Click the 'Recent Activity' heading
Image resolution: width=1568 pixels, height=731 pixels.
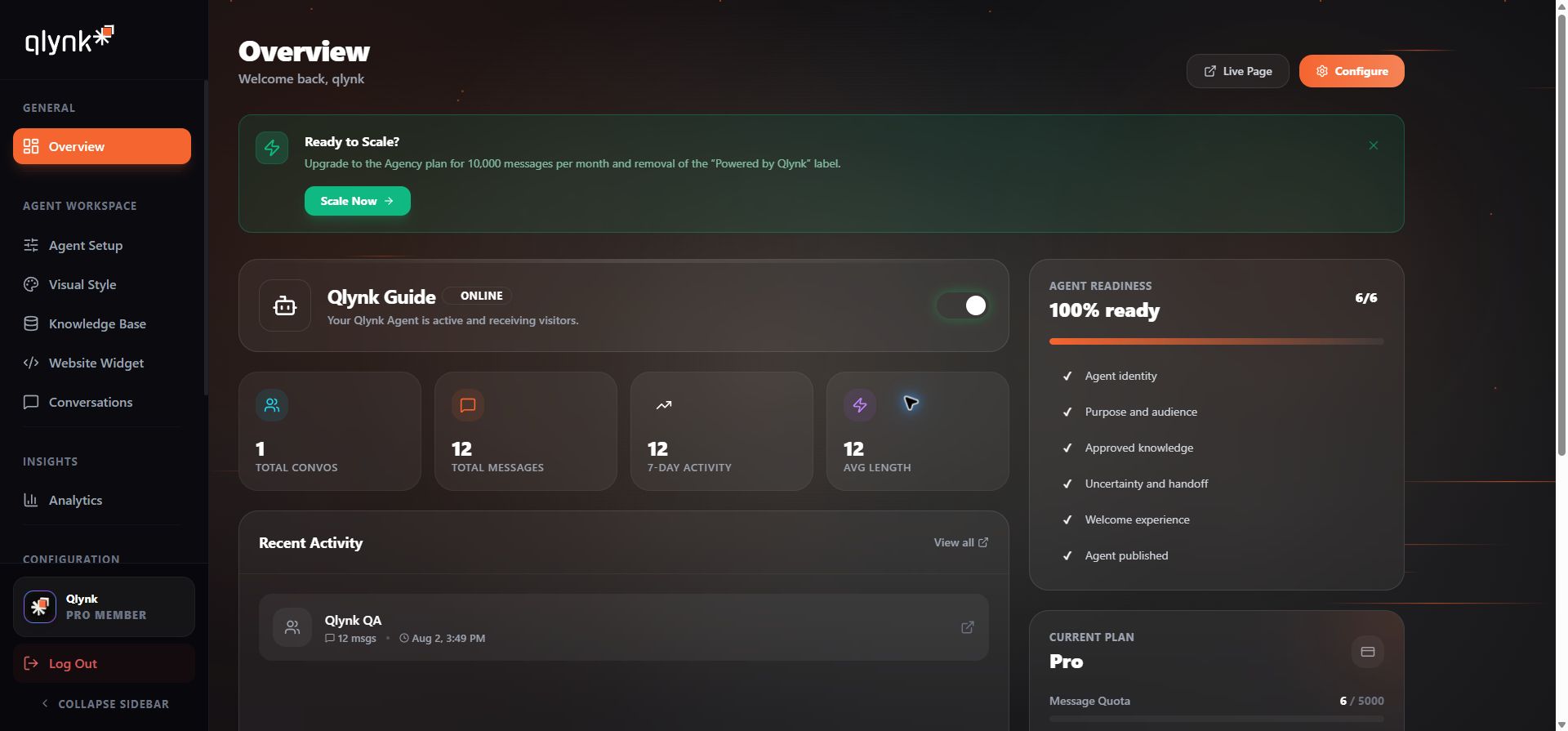(x=310, y=543)
